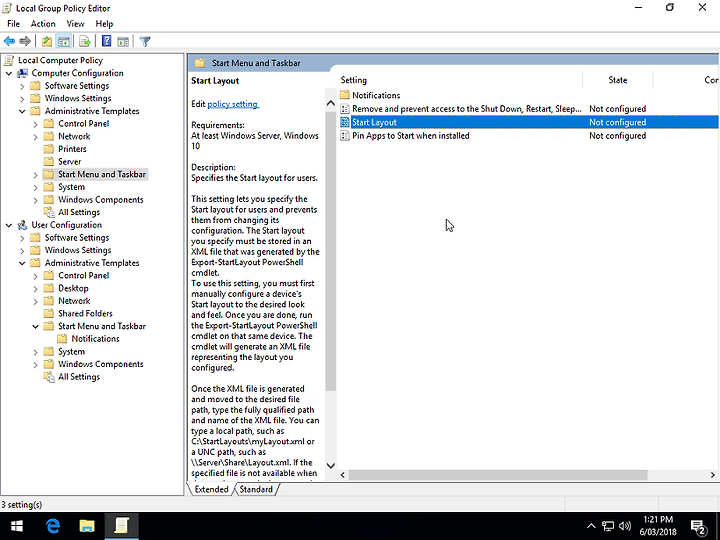
Task: Collapse Administrative Templates under Computer Configuration
Action: coord(22,111)
